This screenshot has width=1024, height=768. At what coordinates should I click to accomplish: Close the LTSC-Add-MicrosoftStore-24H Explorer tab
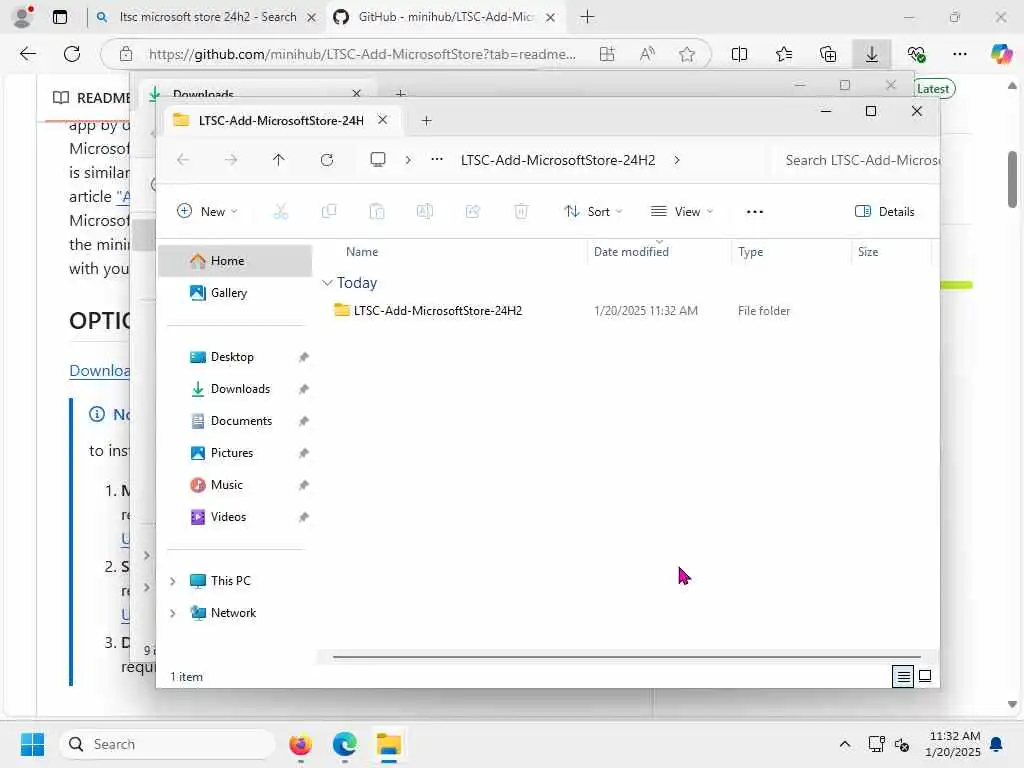383,120
